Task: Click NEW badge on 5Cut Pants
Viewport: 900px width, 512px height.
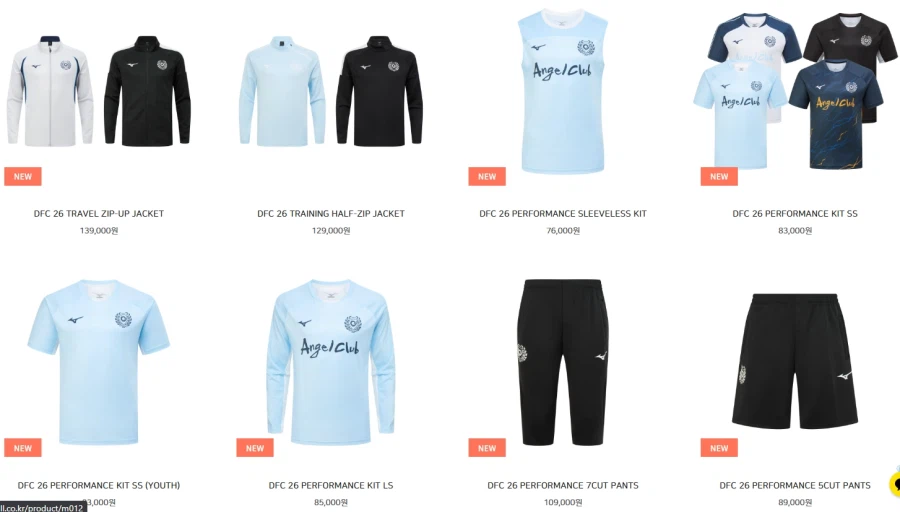Action: click(719, 448)
